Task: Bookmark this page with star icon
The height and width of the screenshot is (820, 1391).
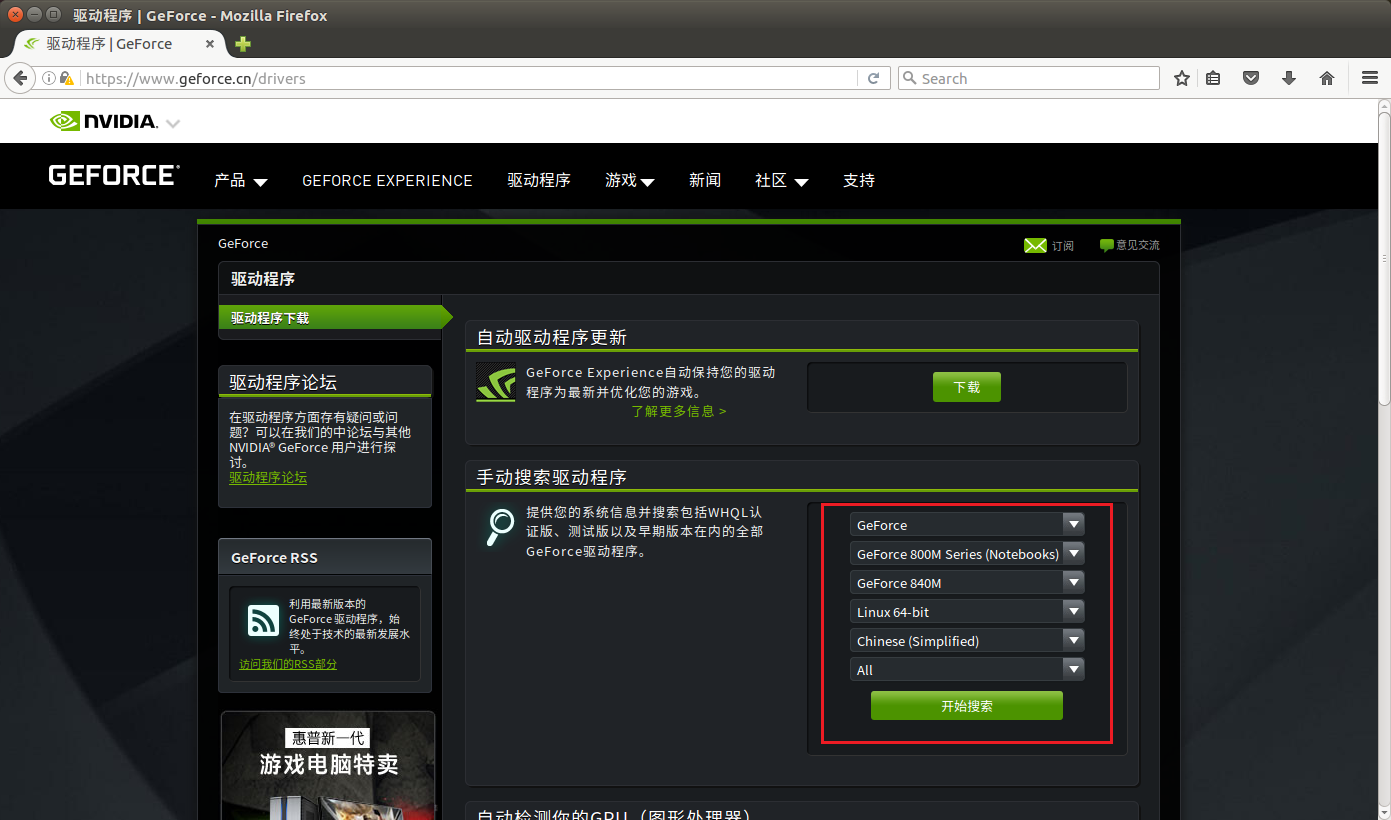Action: [x=1182, y=78]
